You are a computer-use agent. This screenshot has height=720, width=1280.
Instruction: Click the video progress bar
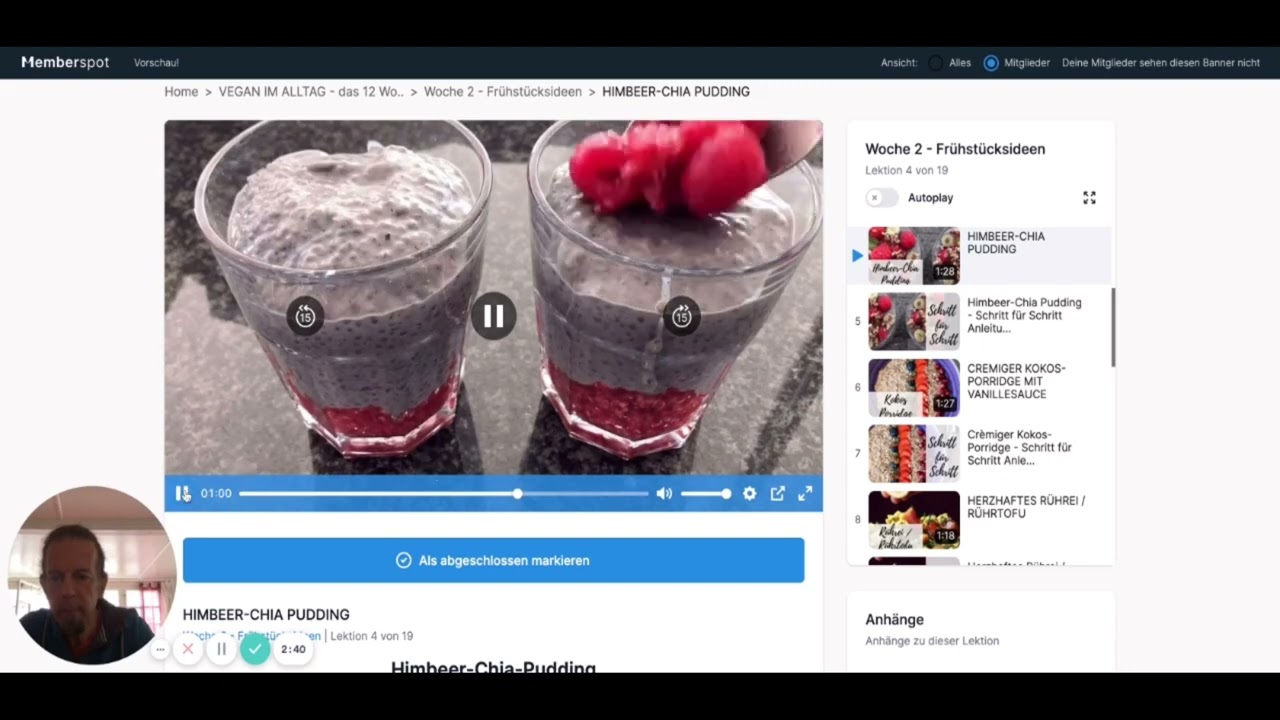[443, 493]
